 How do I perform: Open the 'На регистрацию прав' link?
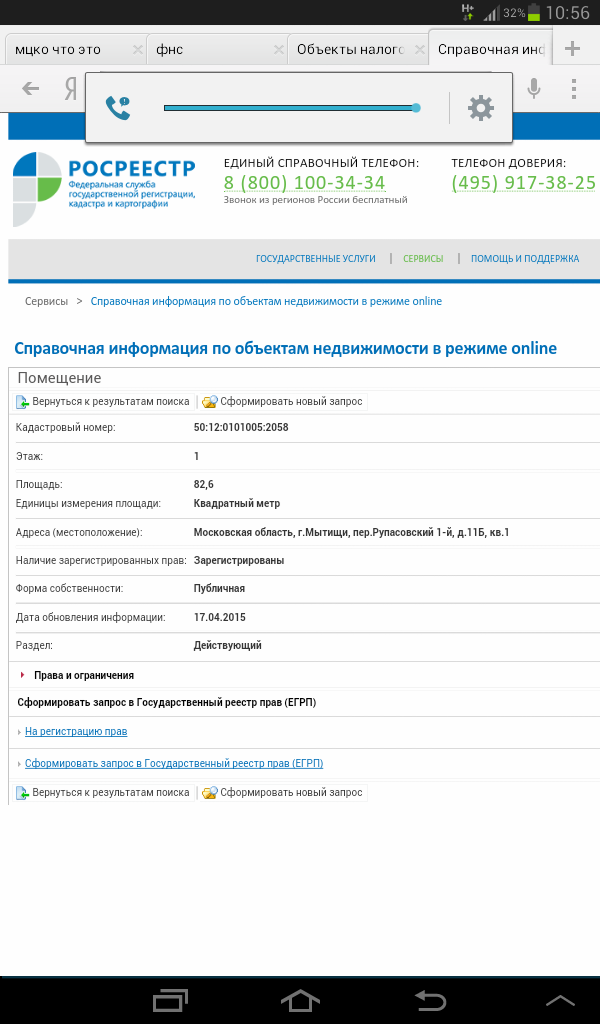76,731
